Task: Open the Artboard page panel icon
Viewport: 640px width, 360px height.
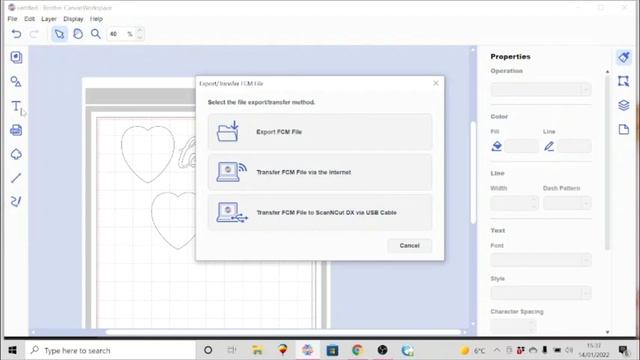Action: coord(624,130)
